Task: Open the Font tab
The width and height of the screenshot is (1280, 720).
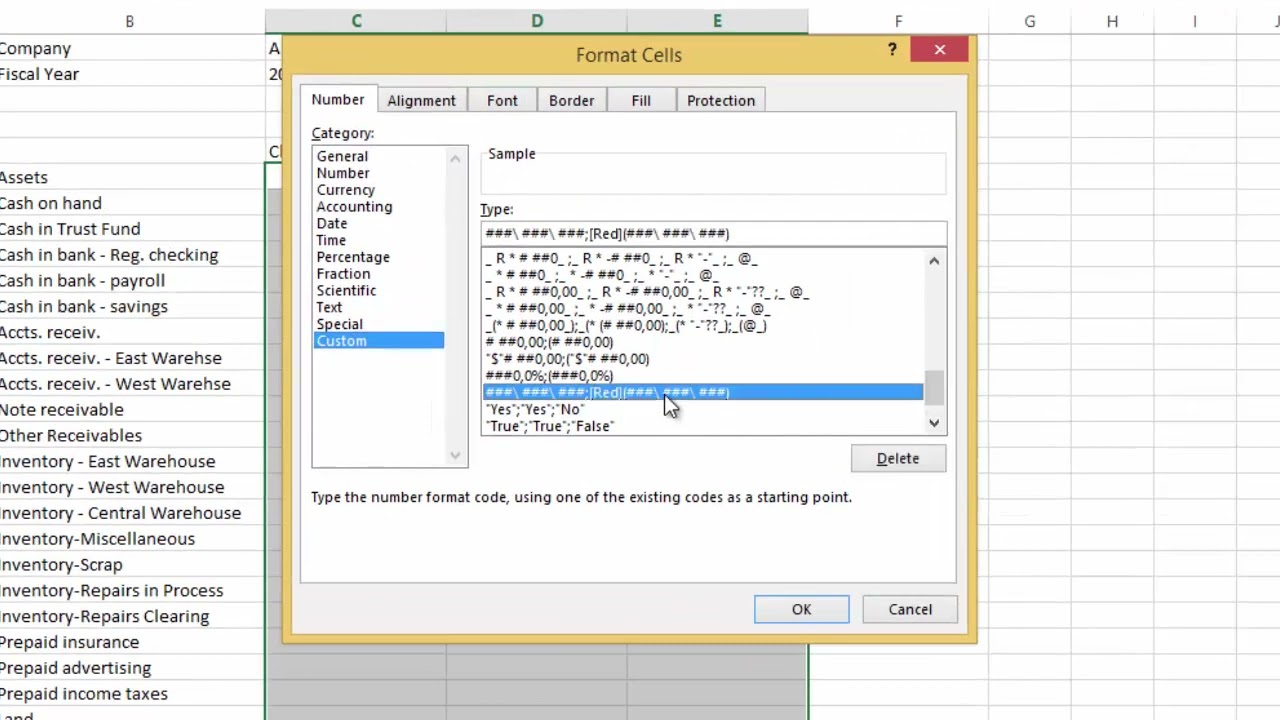Action: tap(502, 100)
